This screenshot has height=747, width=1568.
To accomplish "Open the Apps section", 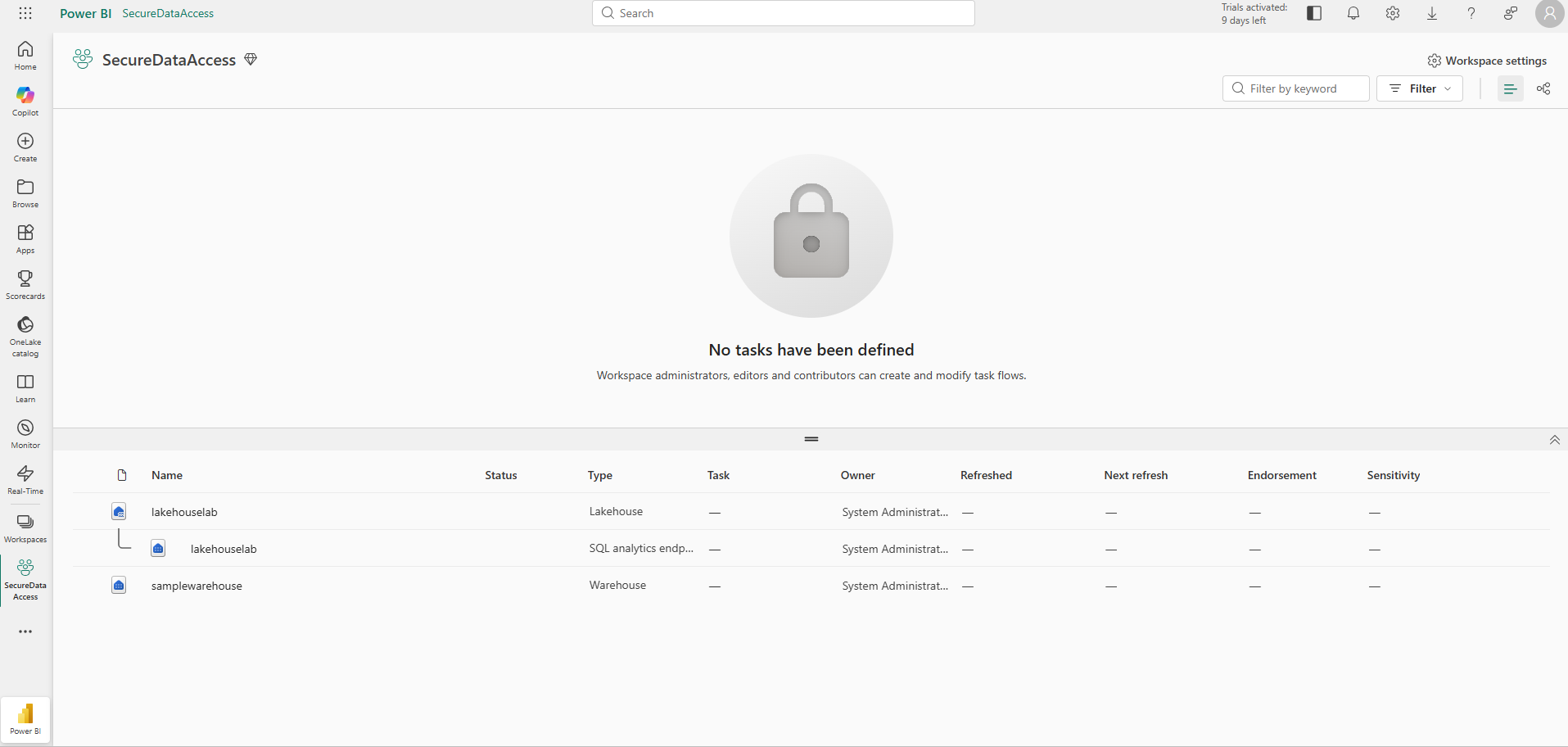I will pos(25,239).
